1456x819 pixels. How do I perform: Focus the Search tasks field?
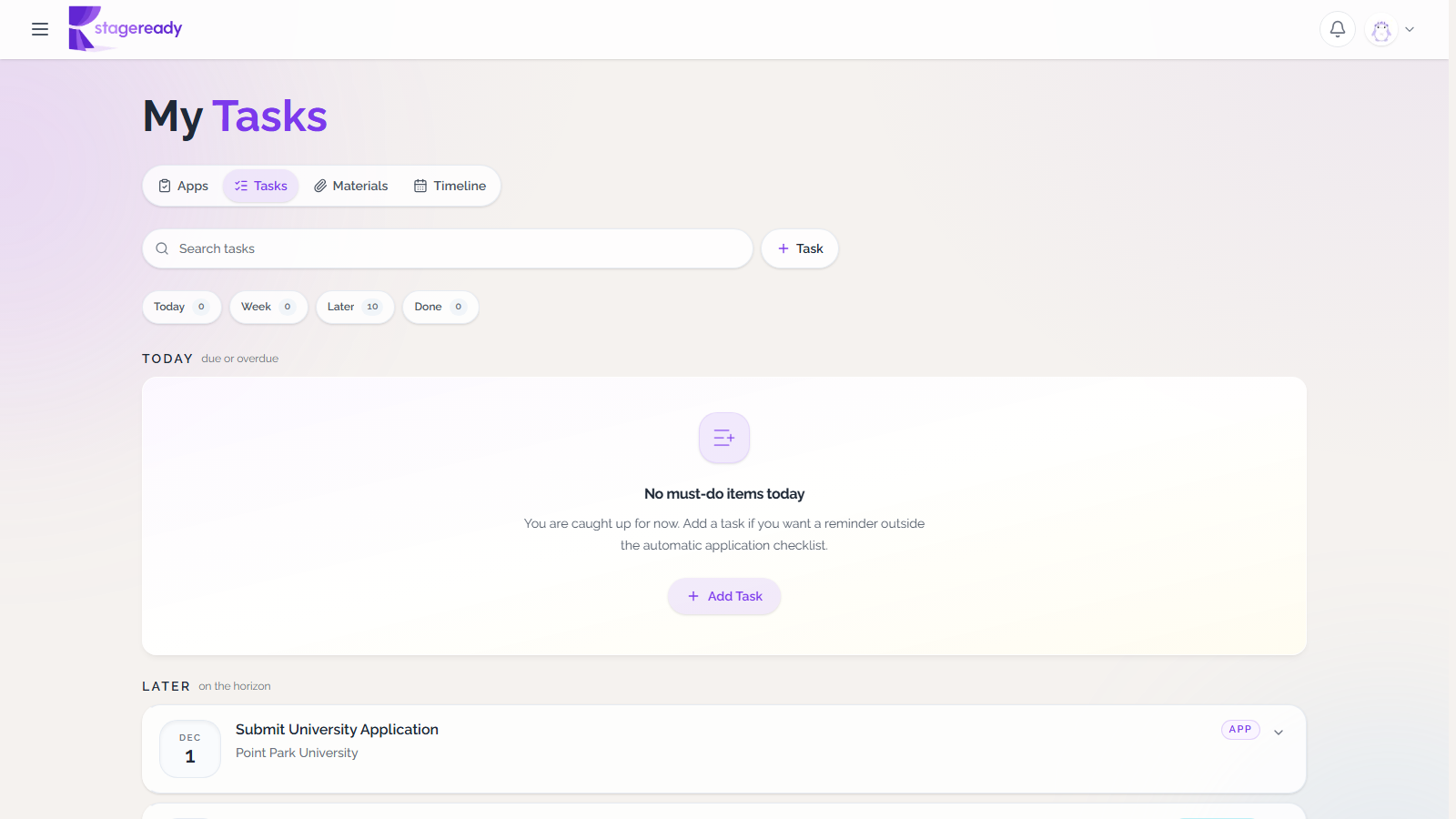point(448,248)
